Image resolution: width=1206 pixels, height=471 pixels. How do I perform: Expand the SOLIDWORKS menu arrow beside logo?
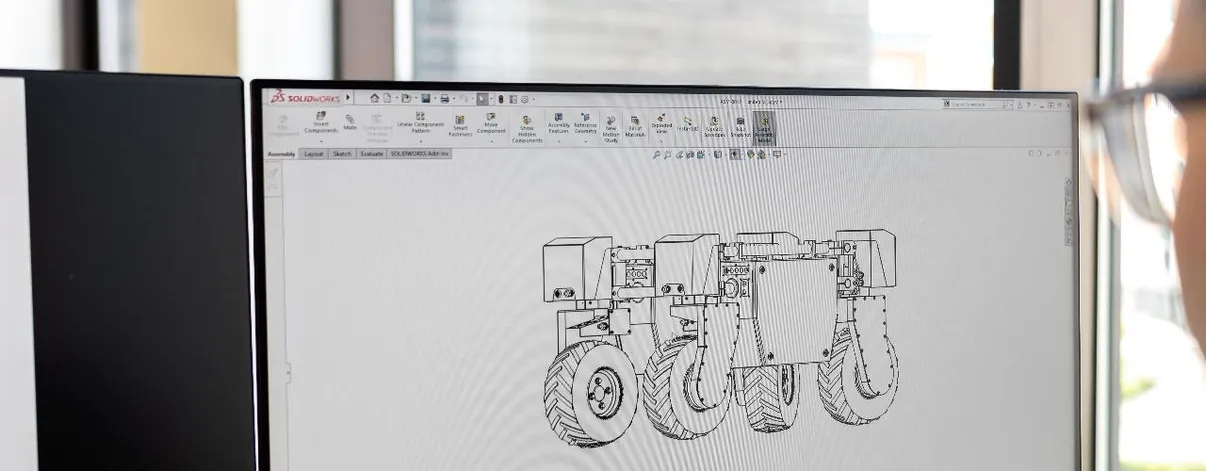click(347, 98)
